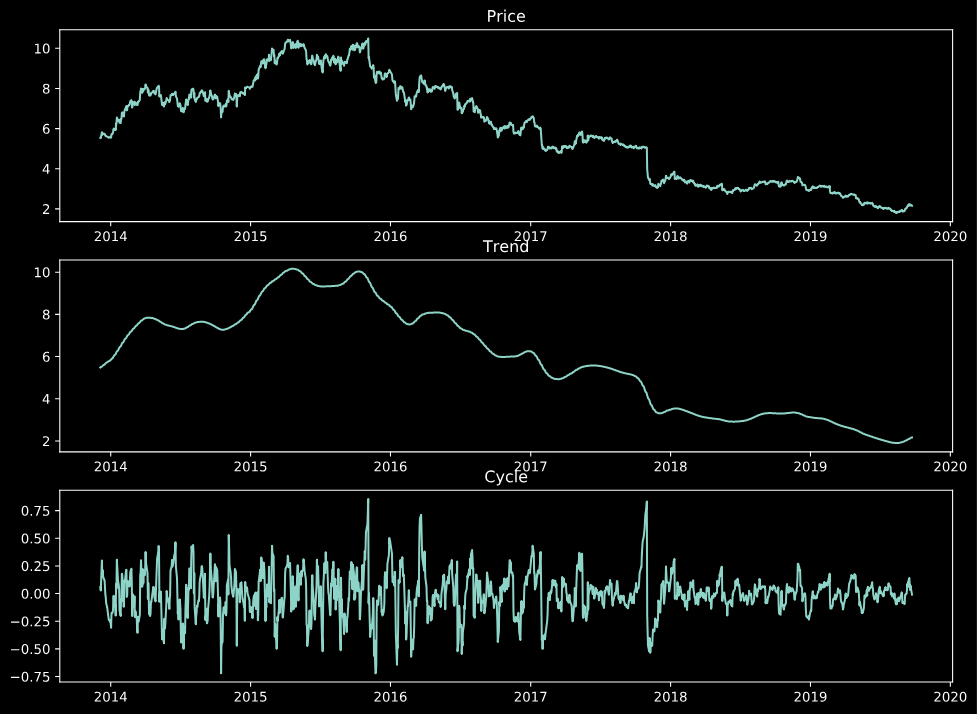977x714 pixels.
Task: Select the −0.50 label on Cycle y-axis
Action: (x=31, y=649)
